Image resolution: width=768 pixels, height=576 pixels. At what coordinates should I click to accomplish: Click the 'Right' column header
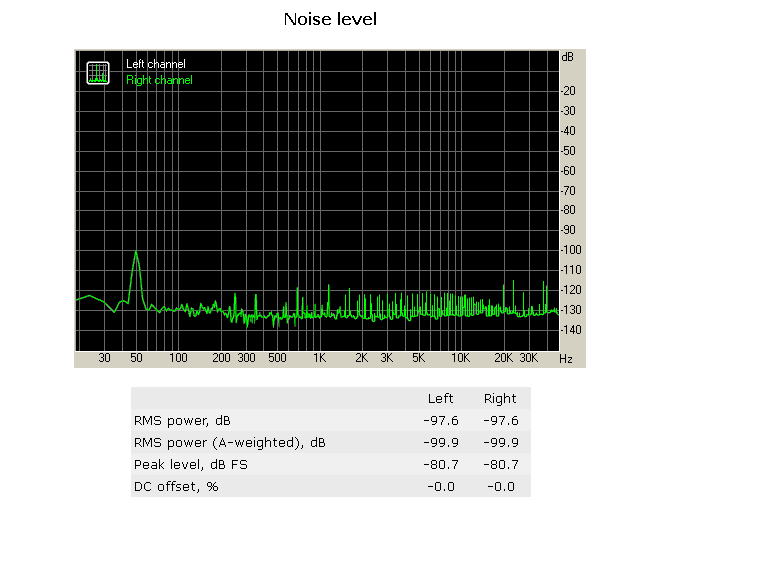[x=500, y=399]
